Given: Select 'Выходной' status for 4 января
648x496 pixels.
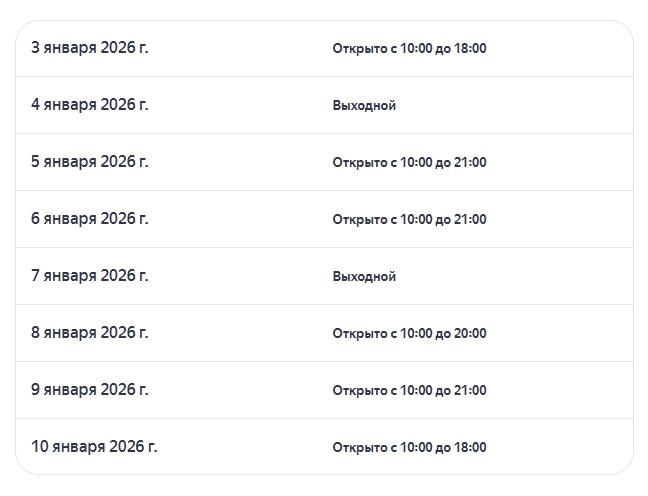Looking at the screenshot, I should click(x=364, y=105).
